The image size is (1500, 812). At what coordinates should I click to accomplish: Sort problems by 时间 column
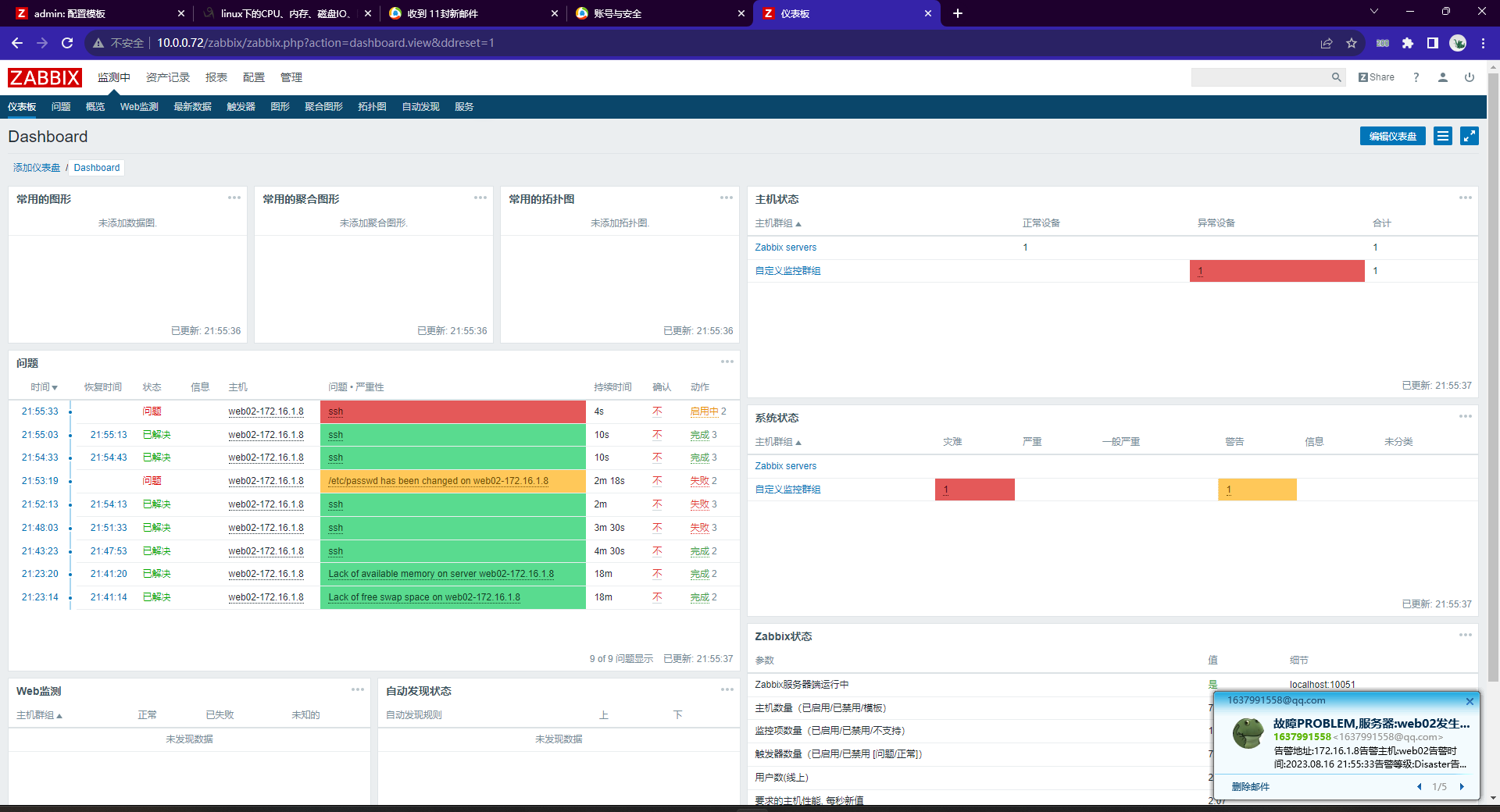tap(45, 387)
